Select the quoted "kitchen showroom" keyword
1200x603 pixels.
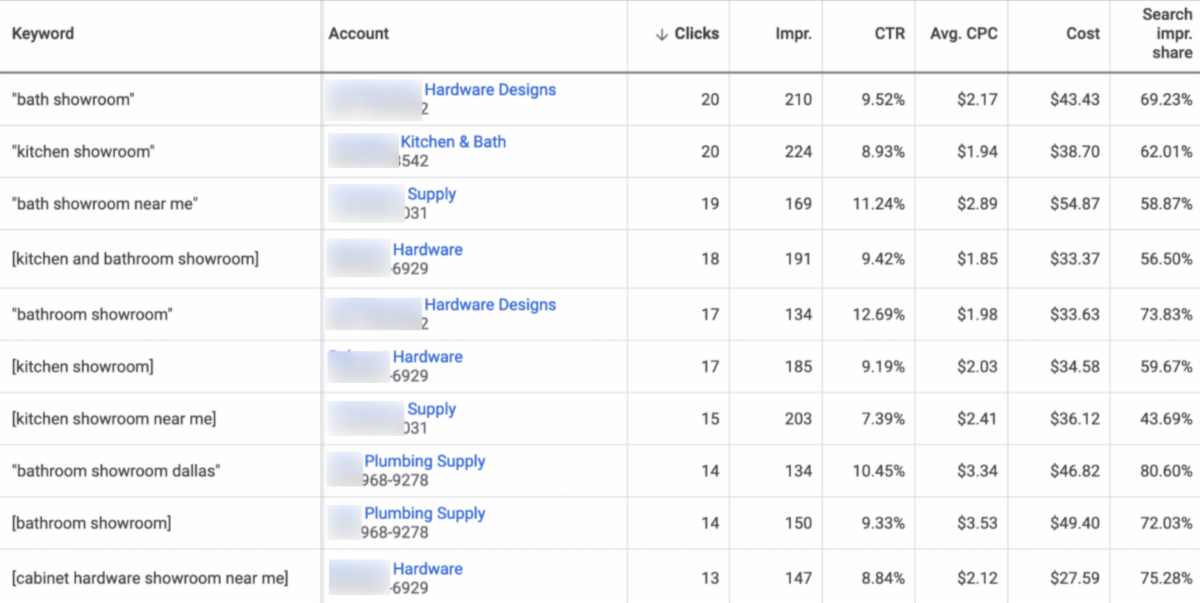click(x=83, y=152)
